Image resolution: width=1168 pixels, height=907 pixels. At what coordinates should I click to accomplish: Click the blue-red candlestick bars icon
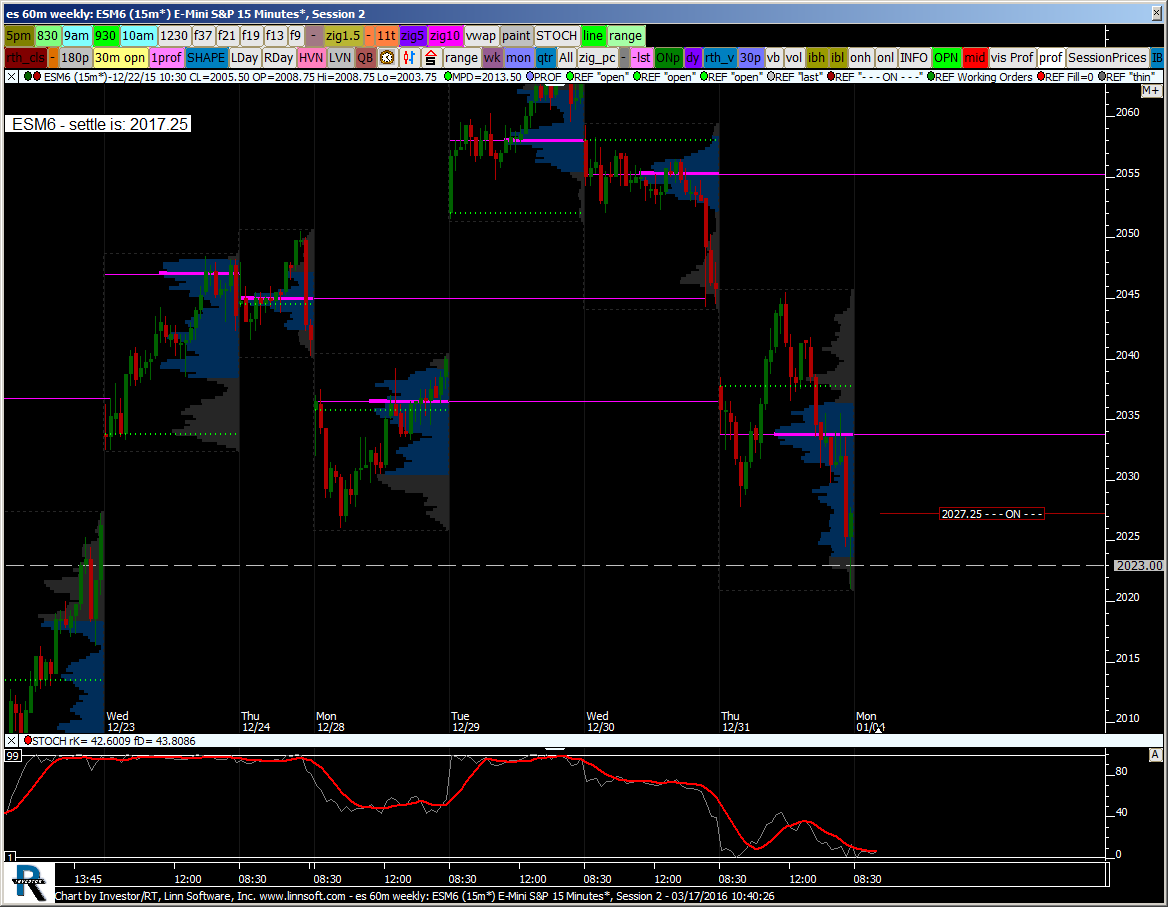(408, 58)
